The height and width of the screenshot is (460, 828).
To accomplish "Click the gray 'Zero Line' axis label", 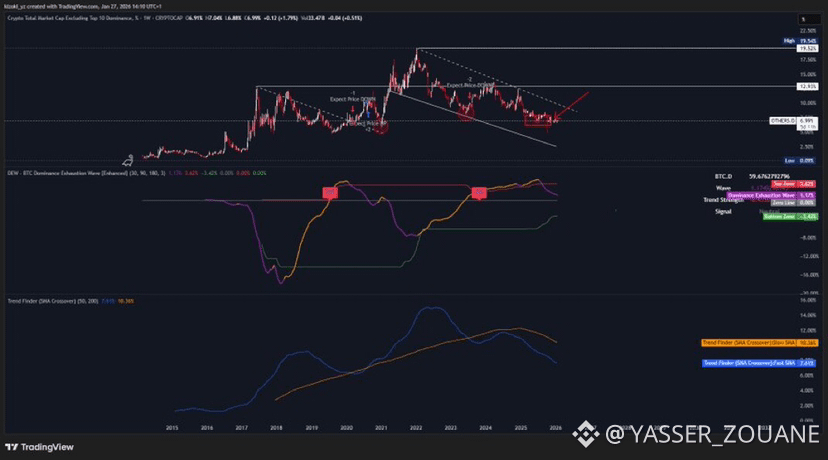I will click(x=793, y=203).
